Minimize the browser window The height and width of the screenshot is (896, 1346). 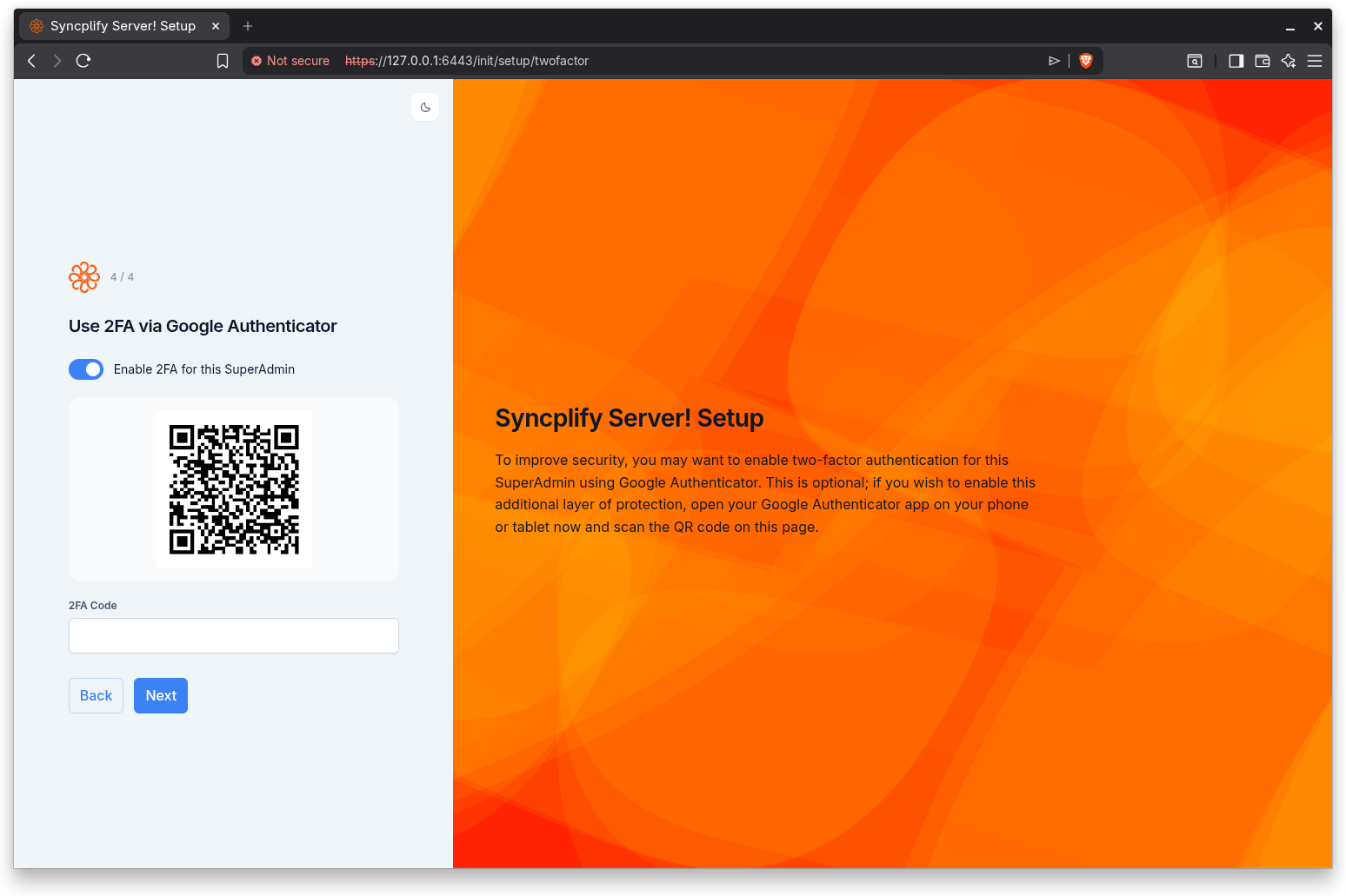[x=1290, y=27]
